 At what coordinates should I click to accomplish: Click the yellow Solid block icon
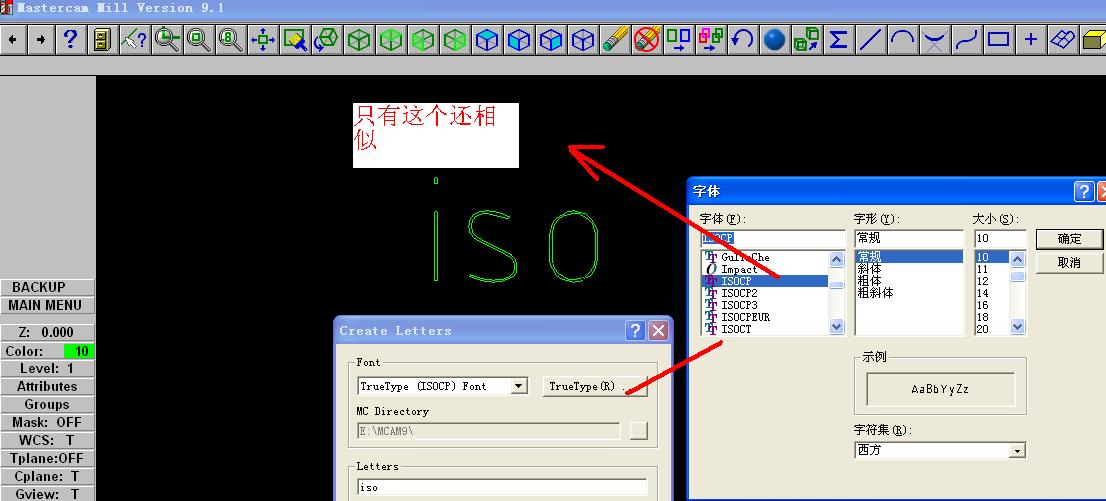click(1093, 40)
